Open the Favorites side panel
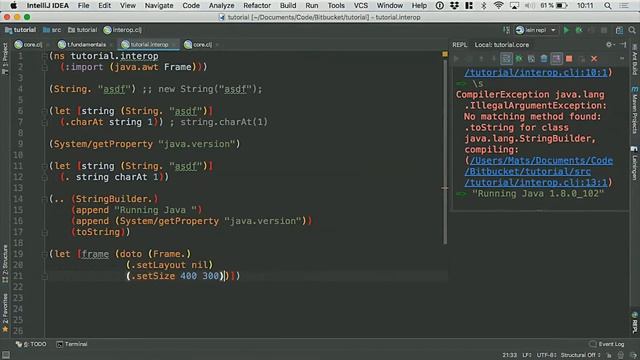Screen dimensions: 640x360 click(5, 313)
